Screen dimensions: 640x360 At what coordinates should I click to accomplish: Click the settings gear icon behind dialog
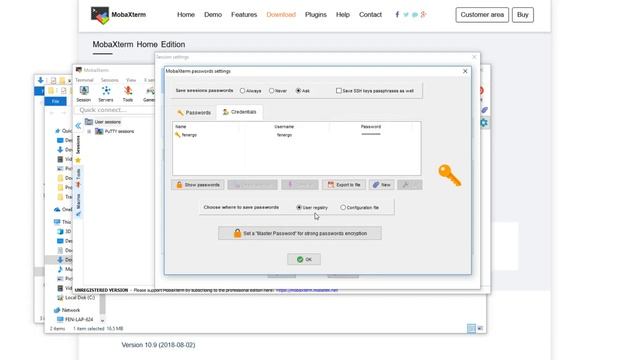484,122
